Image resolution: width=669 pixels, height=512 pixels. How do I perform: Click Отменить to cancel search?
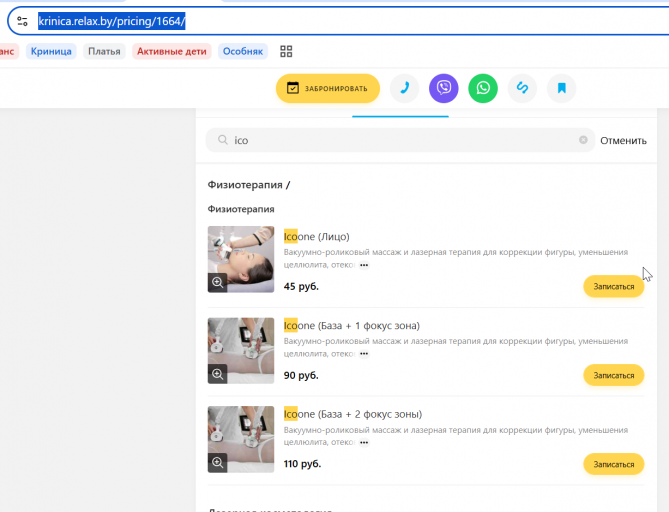623,140
